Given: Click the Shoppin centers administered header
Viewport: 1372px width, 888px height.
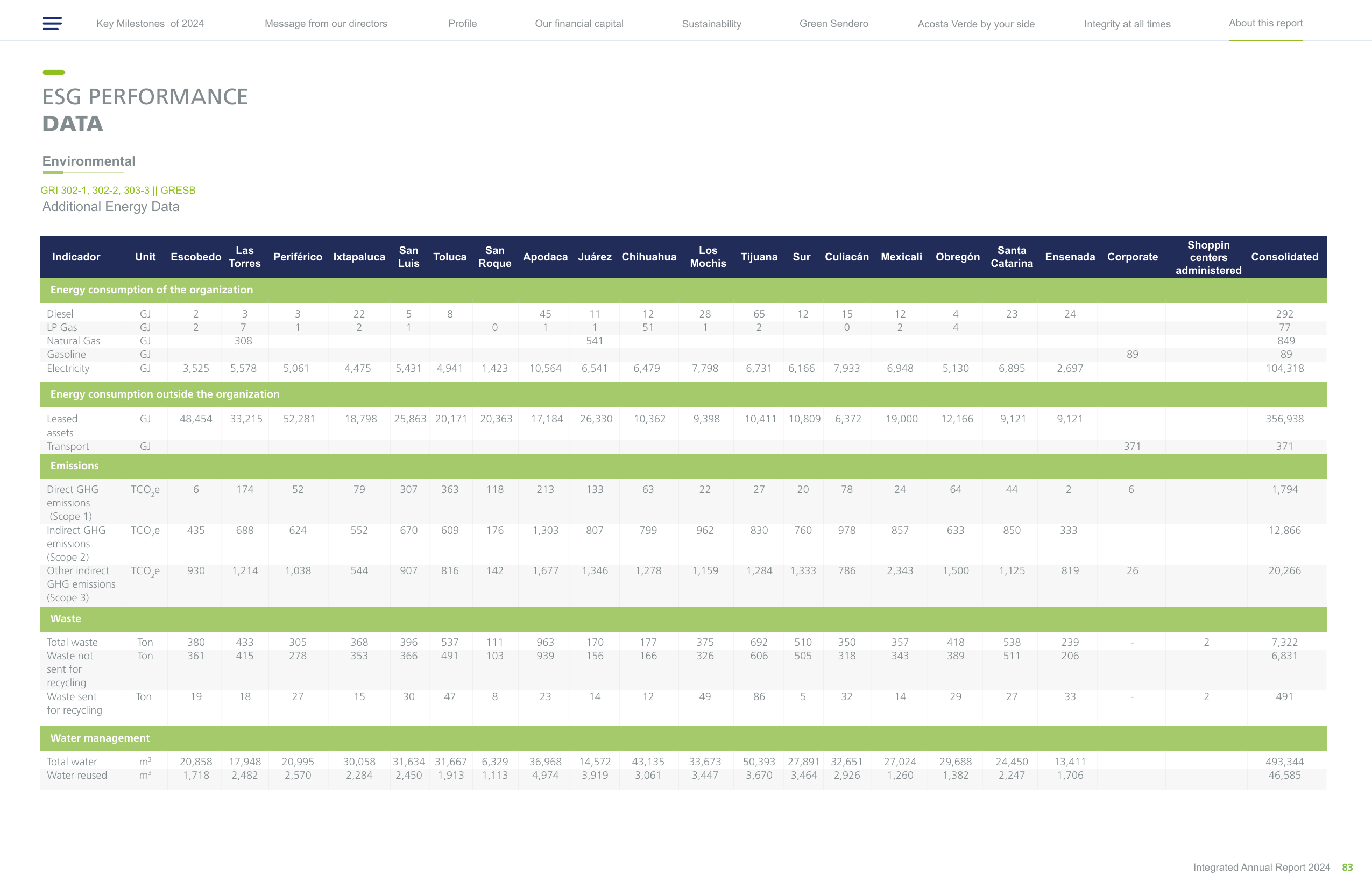Looking at the screenshot, I should 1208,257.
